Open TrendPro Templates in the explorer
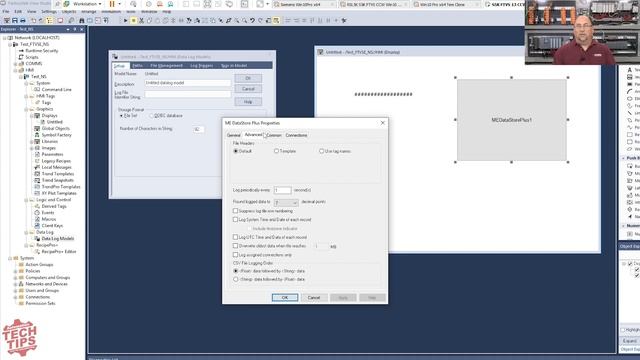 [61, 187]
